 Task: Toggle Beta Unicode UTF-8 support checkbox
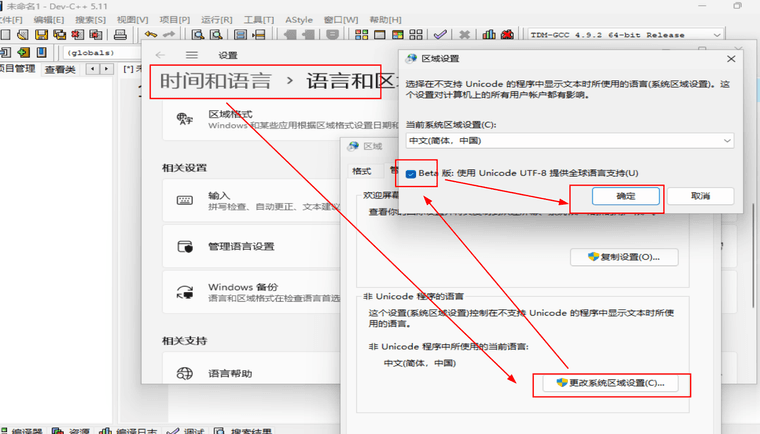coord(412,173)
